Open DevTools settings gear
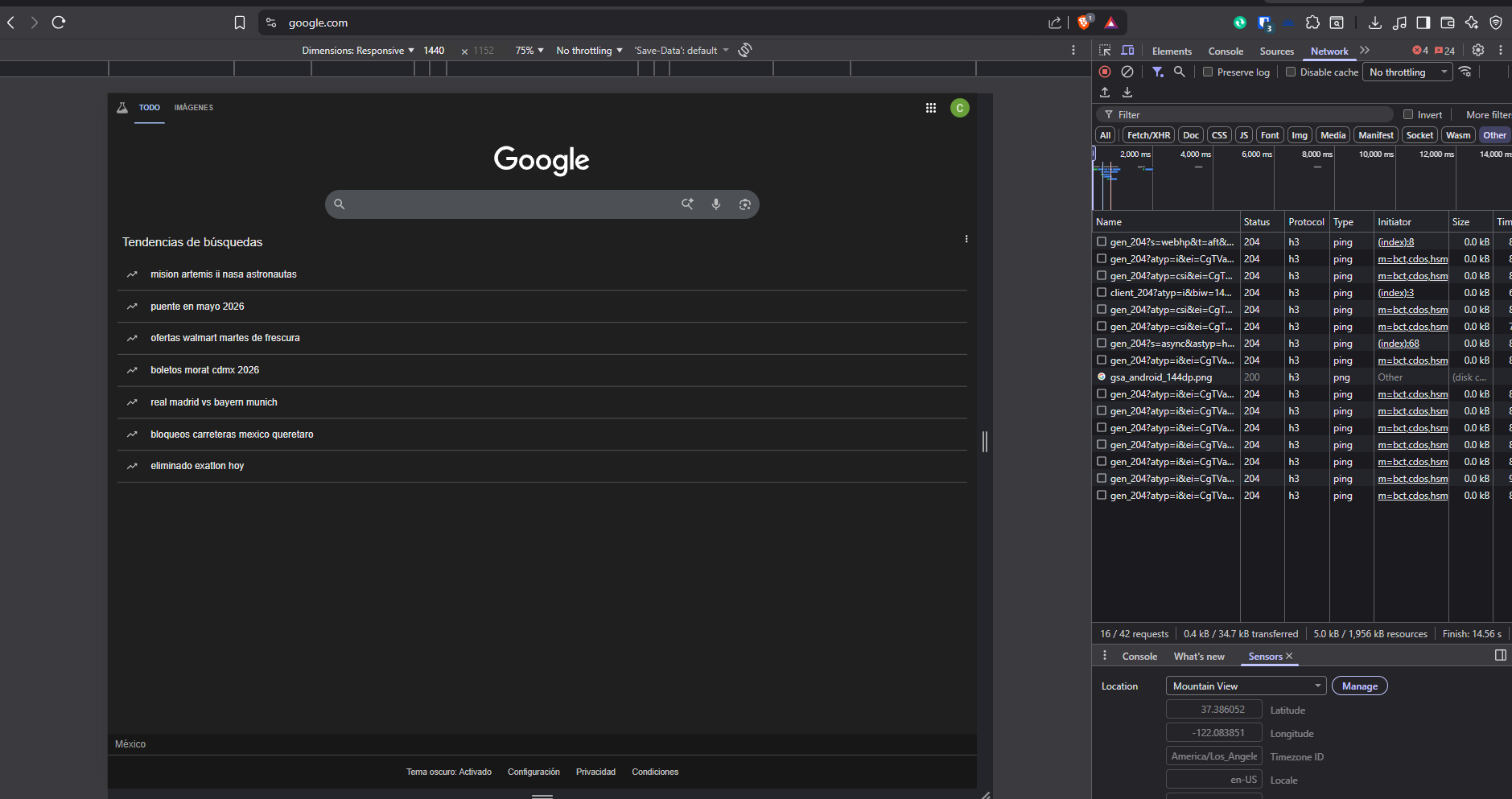Screen dimensions: 1512x799 [1478, 50]
